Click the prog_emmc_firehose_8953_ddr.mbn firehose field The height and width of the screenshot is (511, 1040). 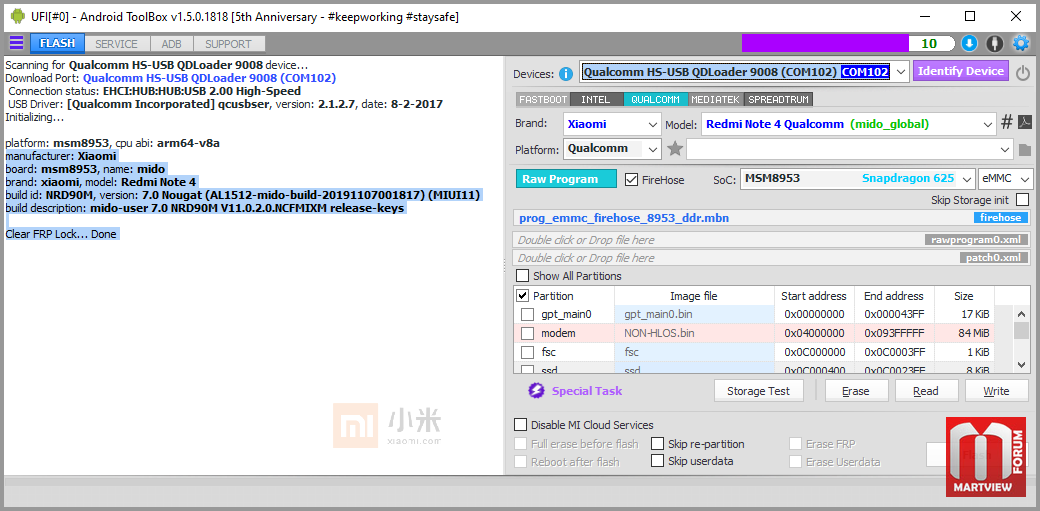773,218
